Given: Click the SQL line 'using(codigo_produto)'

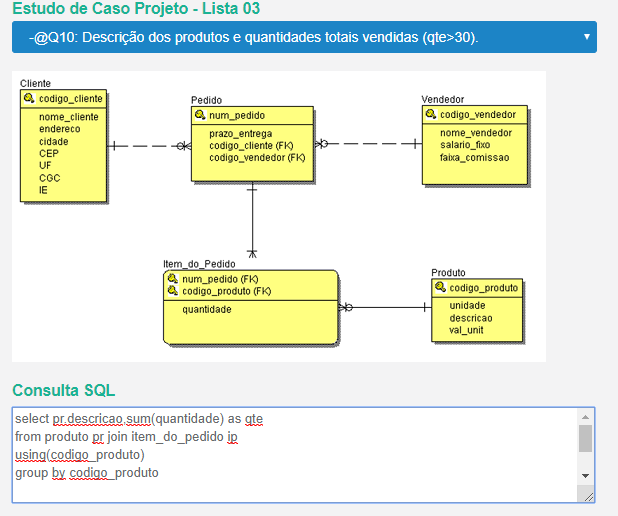Looking at the screenshot, I should click(80, 455).
